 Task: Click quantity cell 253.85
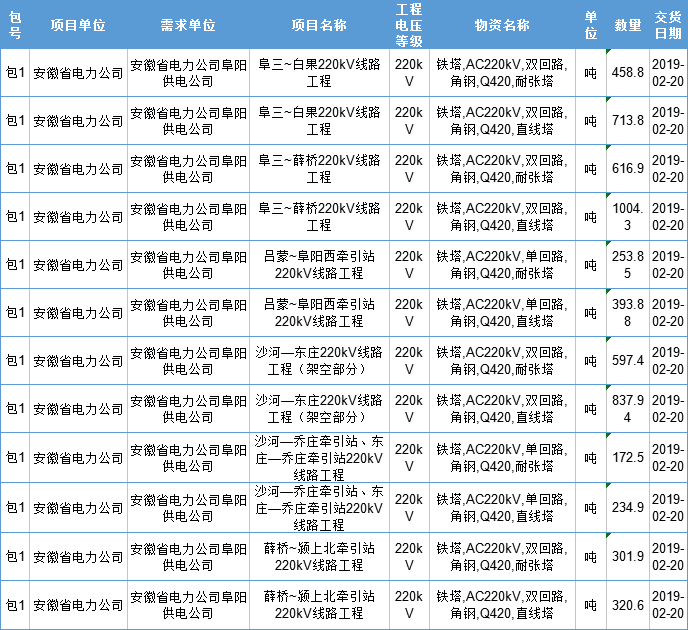pos(628,265)
